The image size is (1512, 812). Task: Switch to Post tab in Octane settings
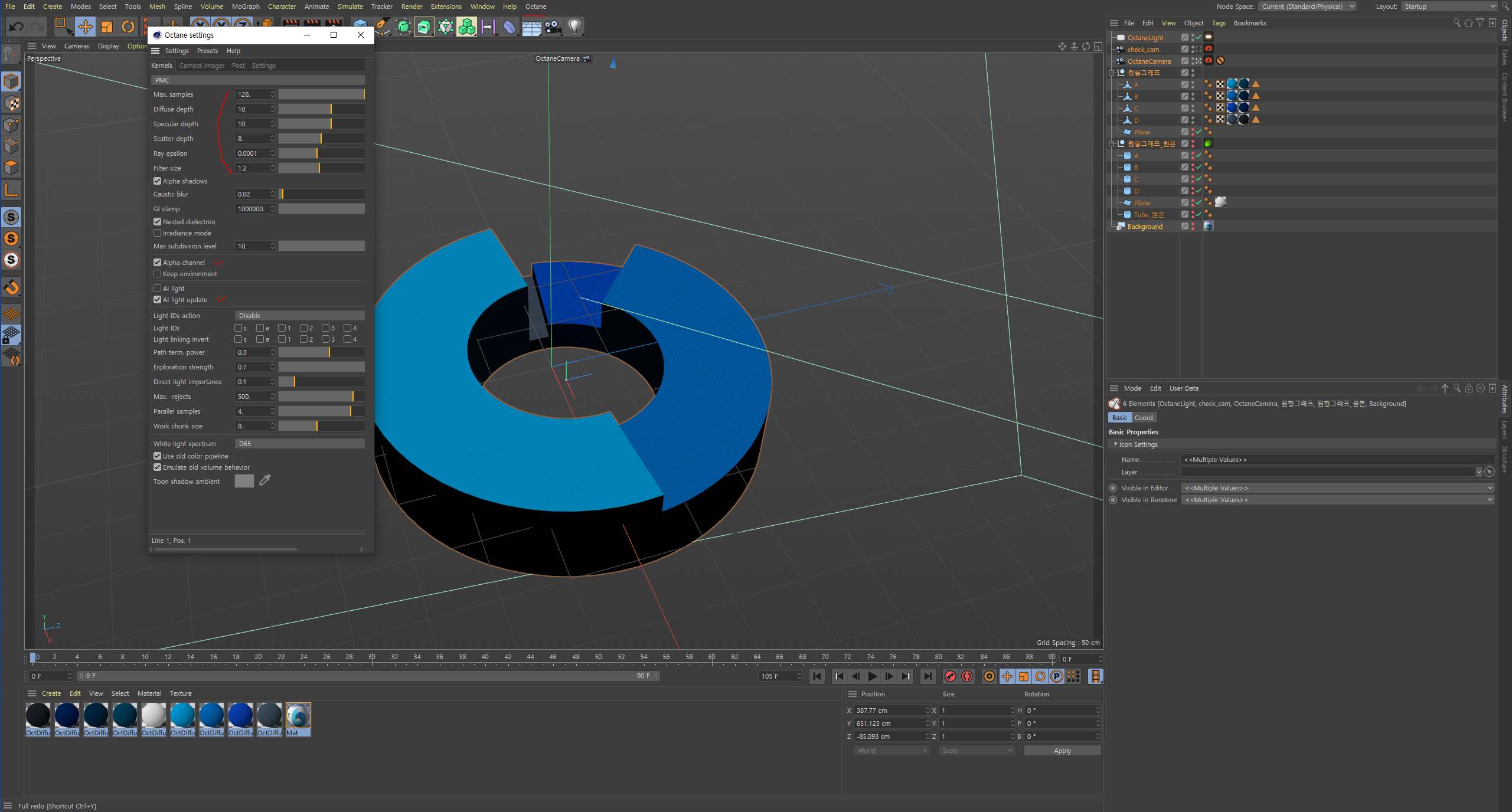[238, 66]
